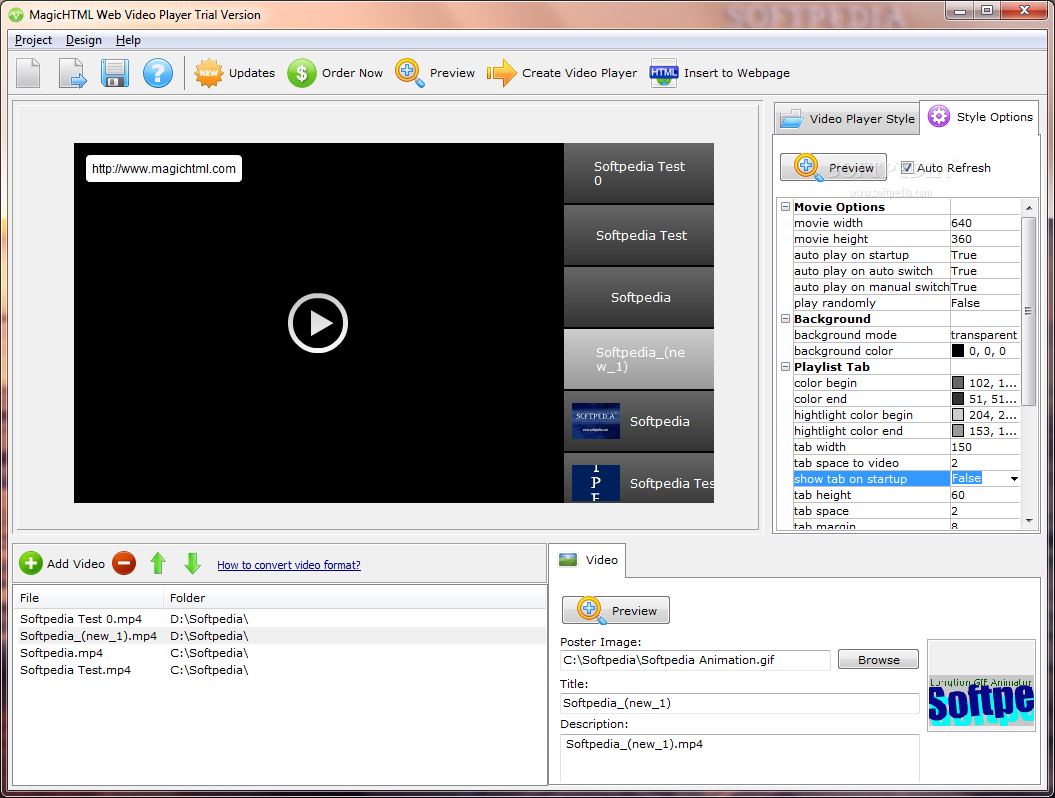
Task: Remove video with red minus icon
Action: pyautogui.click(x=124, y=563)
